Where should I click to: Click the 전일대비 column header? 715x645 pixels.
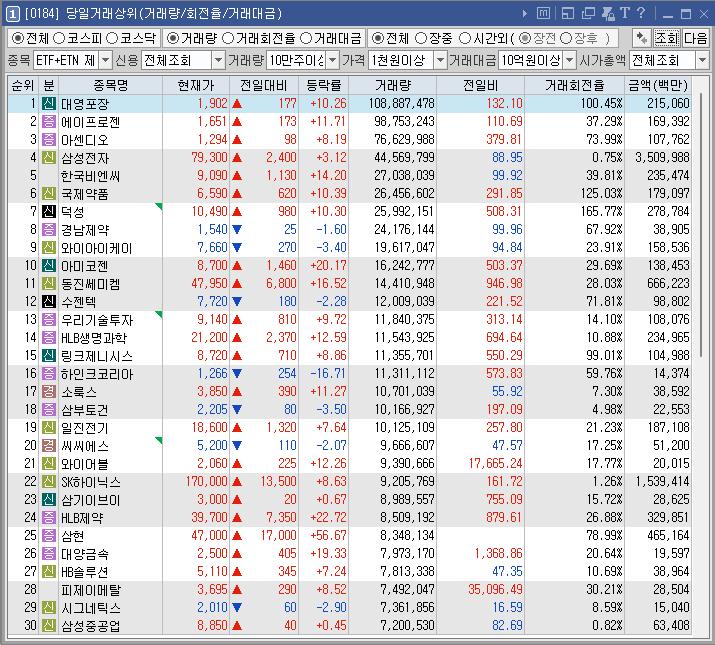pyautogui.click(x=264, y=85)
